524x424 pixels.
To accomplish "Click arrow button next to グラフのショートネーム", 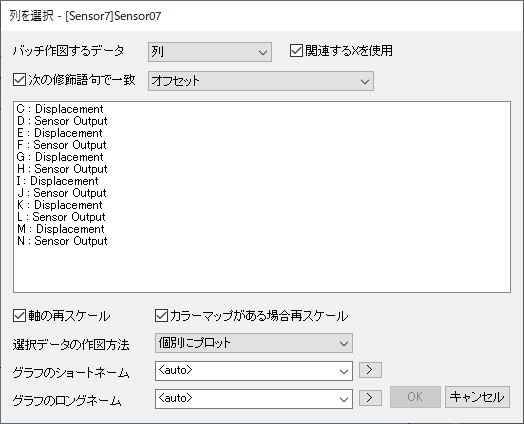I will click(370, 370).
